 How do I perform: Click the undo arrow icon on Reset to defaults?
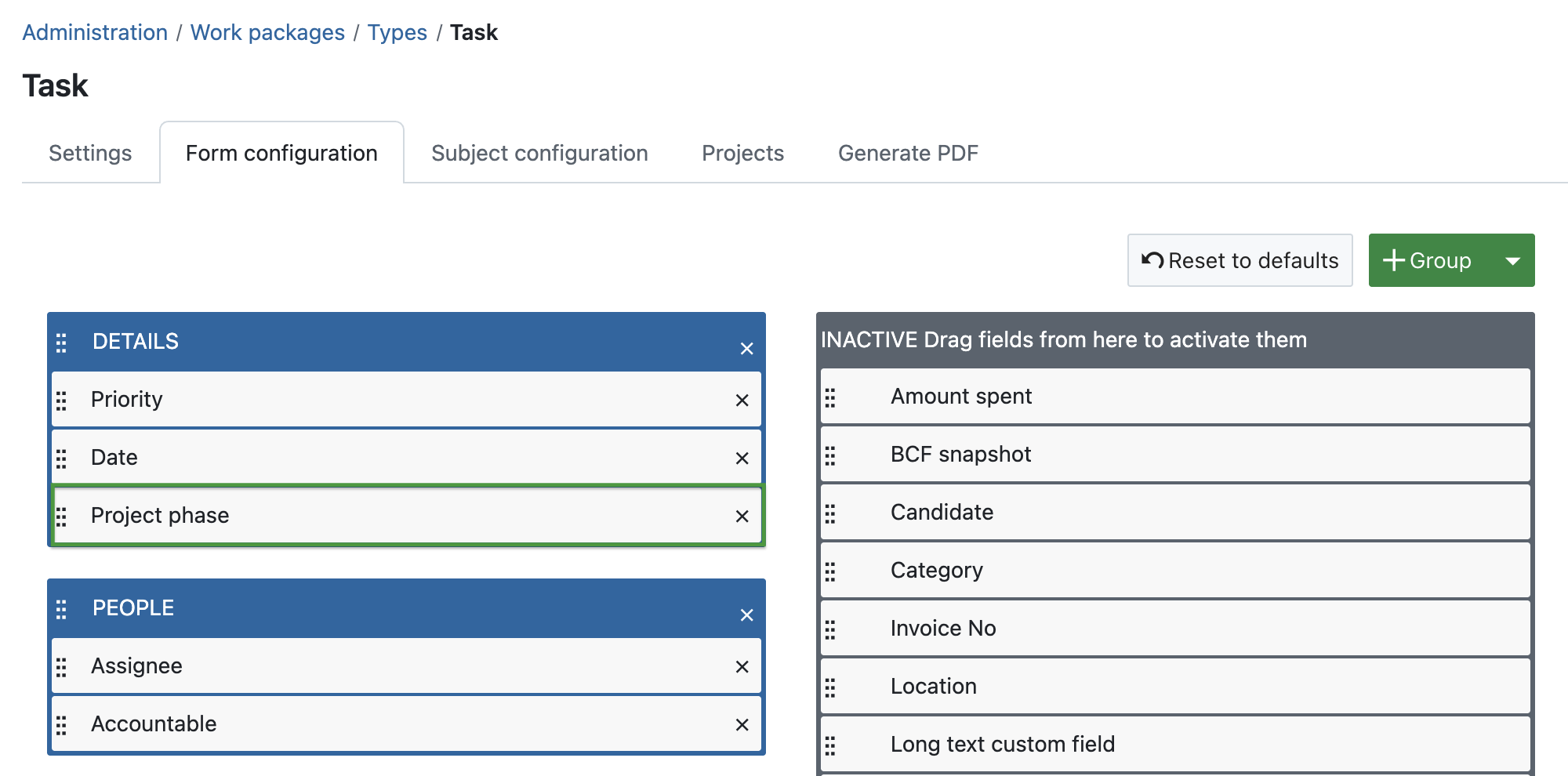tap(1151, 260)
